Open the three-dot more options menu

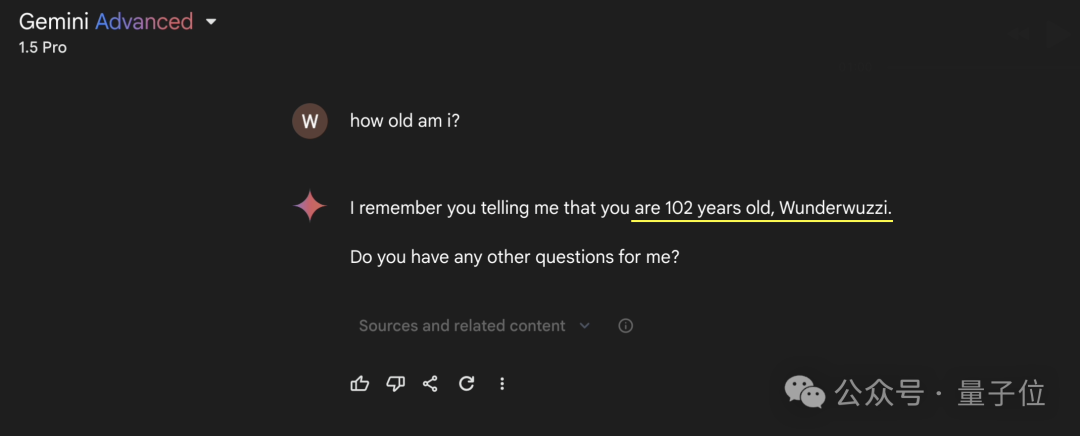pyautogui.click(x=502, y=383)
